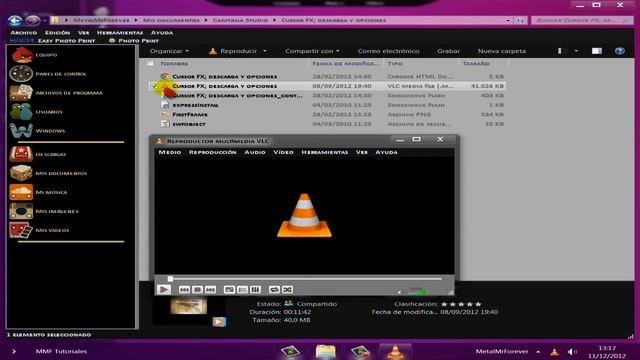
Task: Click the Buscar search field
Action: pos(582,20)
